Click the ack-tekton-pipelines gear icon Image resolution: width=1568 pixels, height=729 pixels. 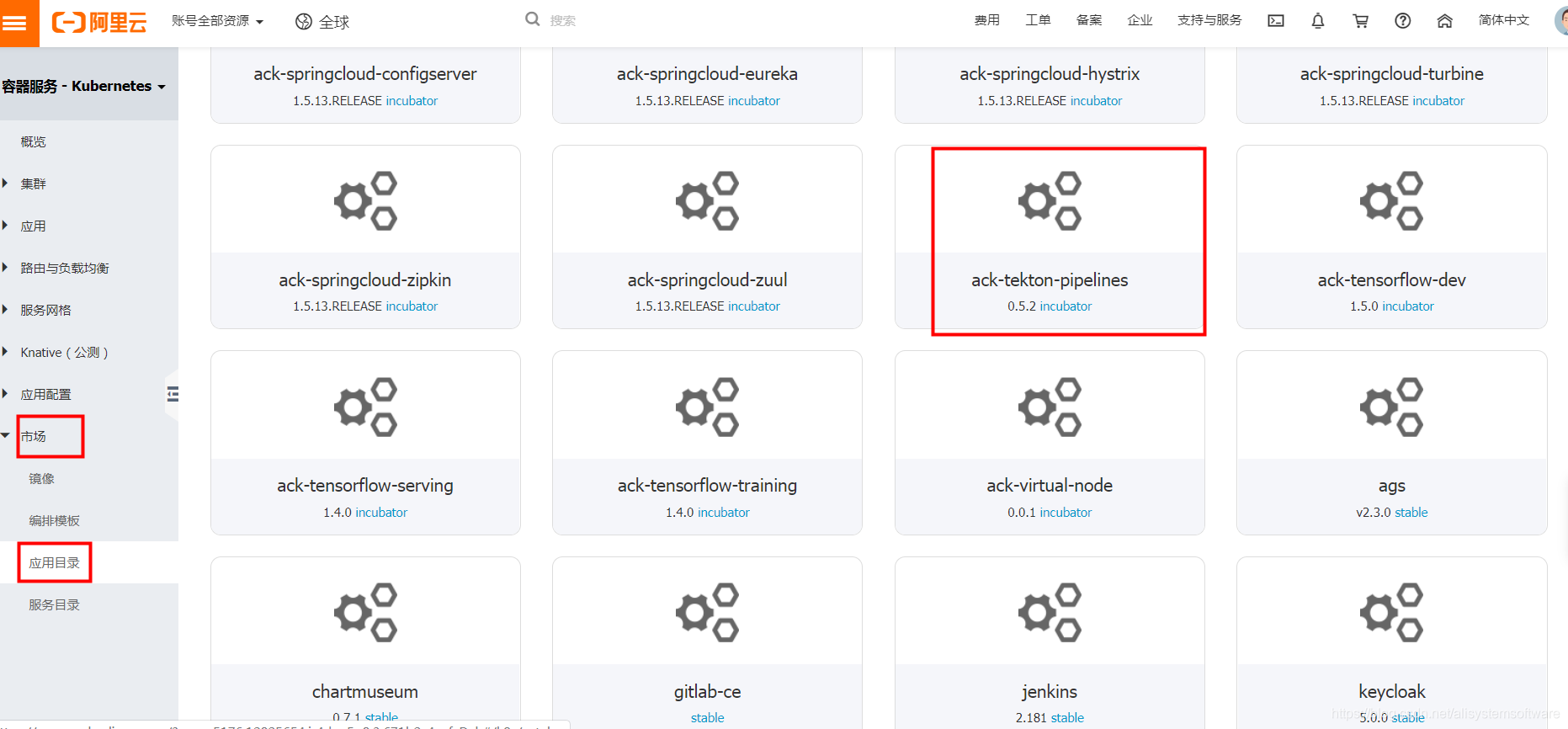pyautogui.click(x=1050, y=200)
